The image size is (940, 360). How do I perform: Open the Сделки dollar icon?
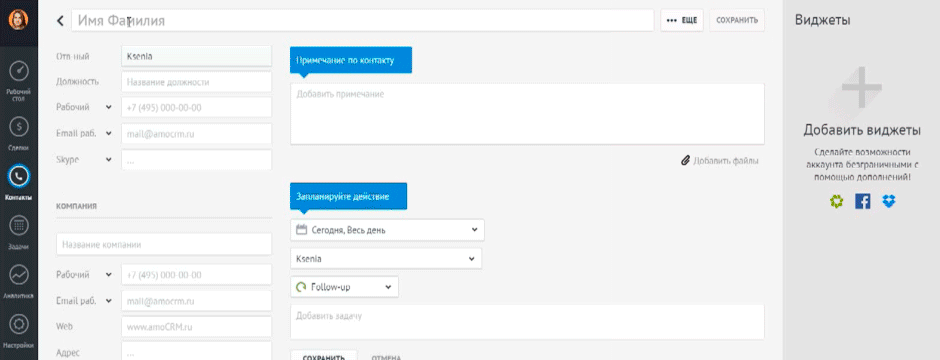tap(19, 126)
